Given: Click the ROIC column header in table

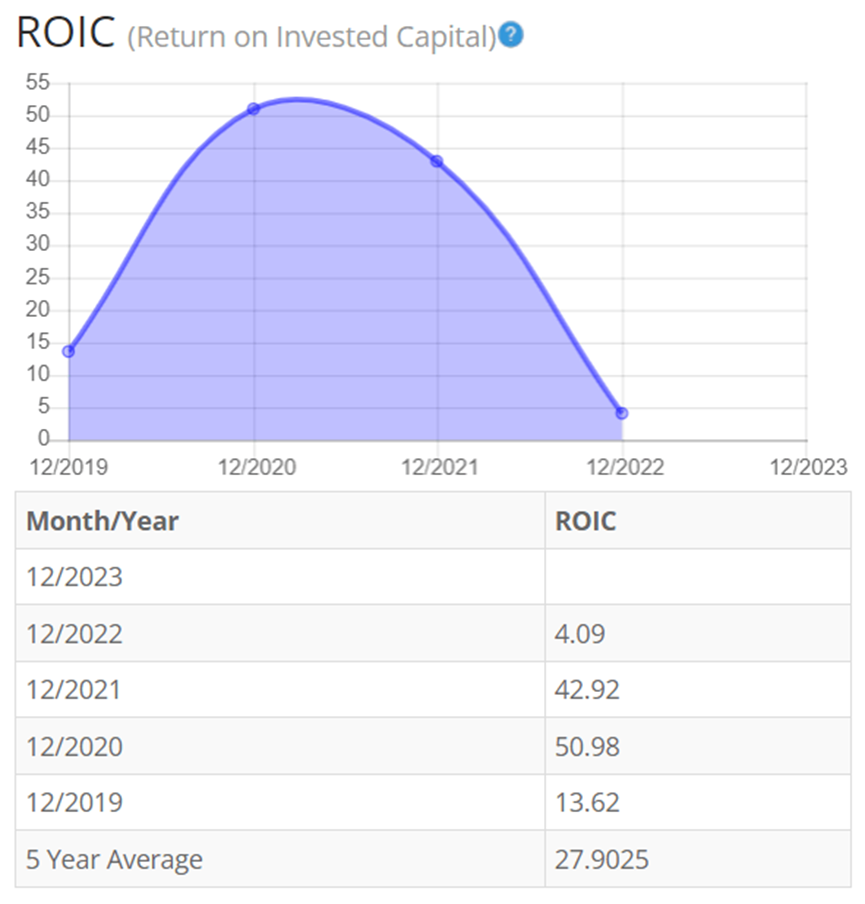Looking at the screenshot, I should coord(587,521).
